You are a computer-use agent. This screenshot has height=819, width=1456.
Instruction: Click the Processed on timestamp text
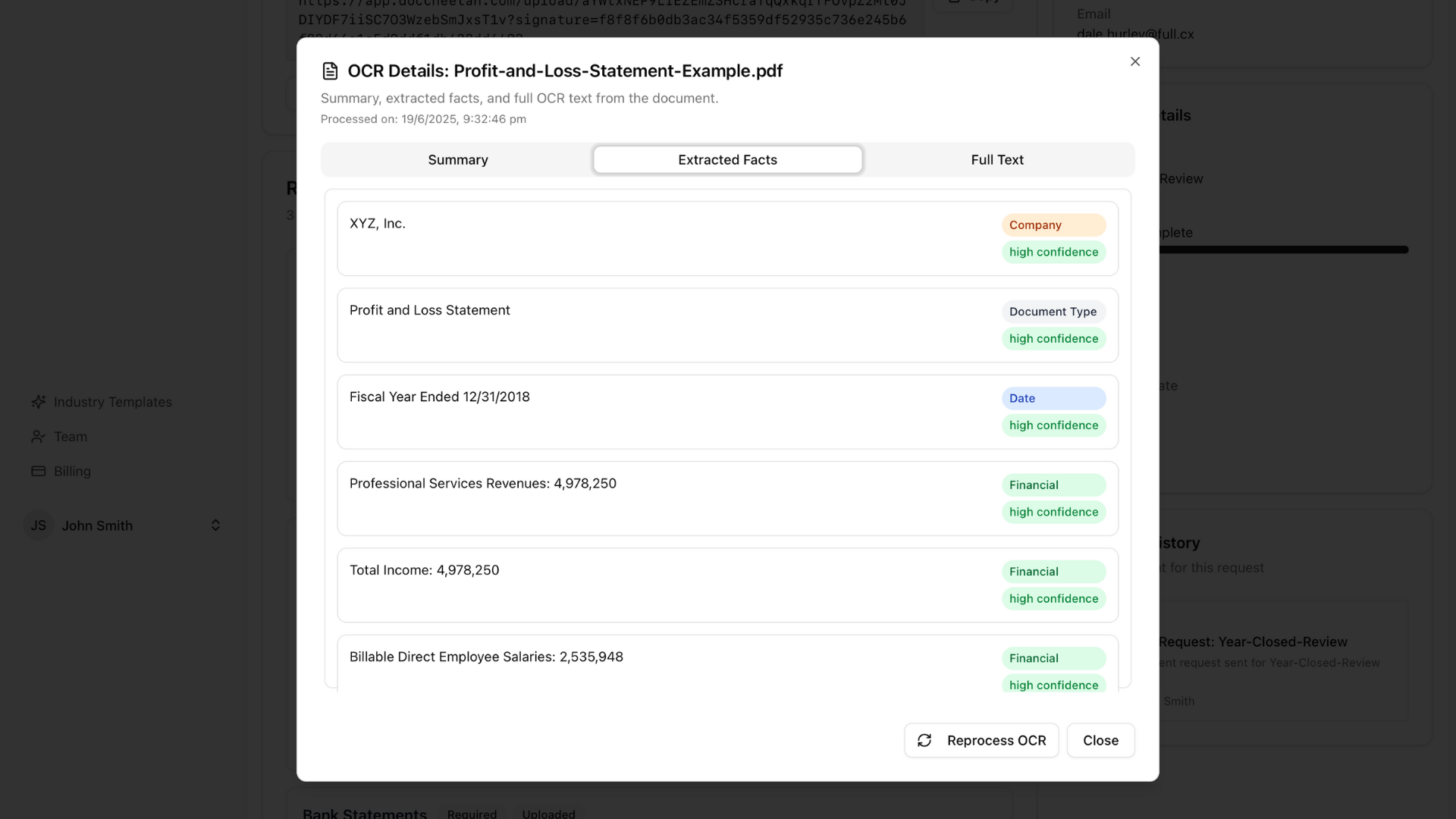[423, 119]
